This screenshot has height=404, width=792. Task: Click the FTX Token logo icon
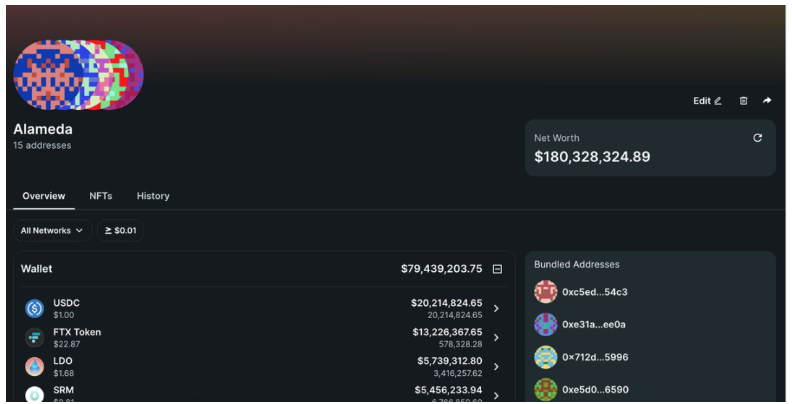tap(34, 337)
